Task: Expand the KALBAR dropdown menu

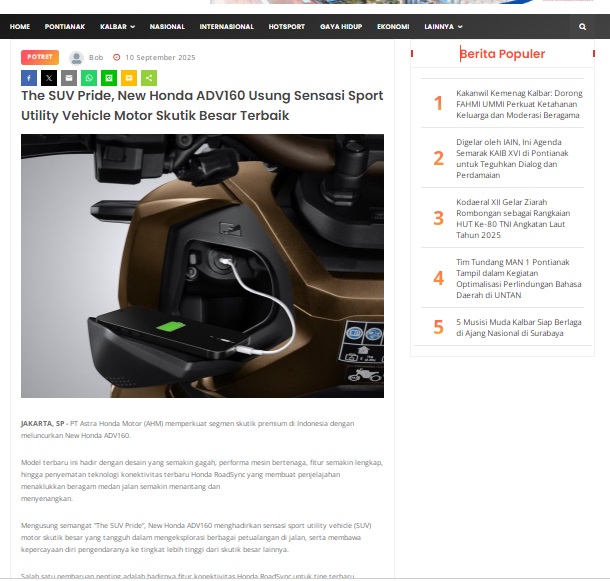Action: coord(117,26)
